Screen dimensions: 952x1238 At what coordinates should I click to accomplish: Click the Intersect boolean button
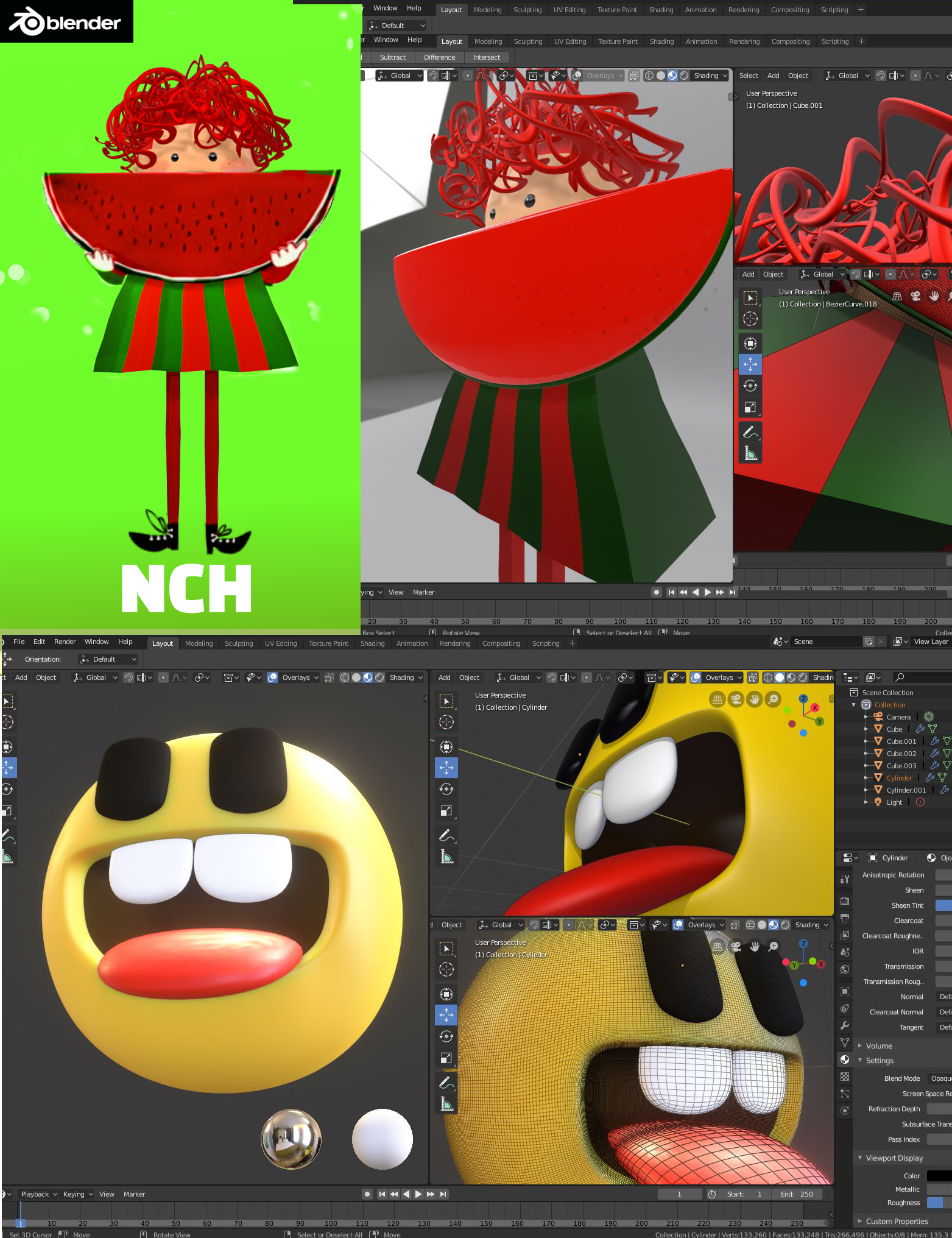486,57
